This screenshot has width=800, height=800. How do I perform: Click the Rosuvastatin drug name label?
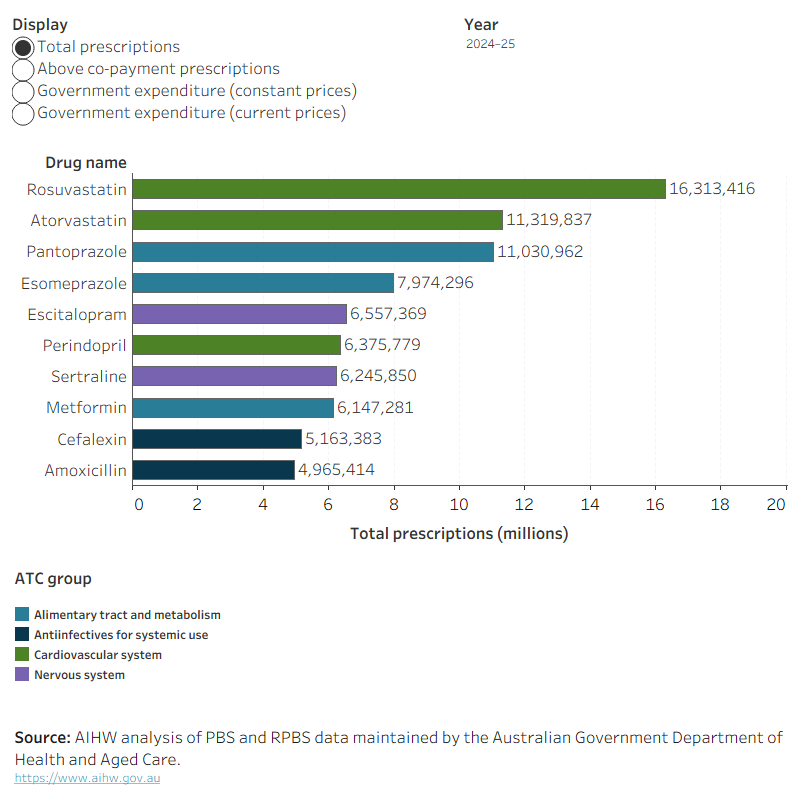pos(77,189)
